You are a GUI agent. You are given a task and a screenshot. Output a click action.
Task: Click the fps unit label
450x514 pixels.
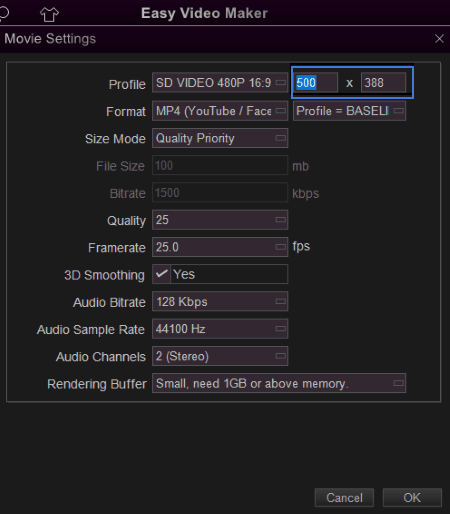[x=301, y=247]
